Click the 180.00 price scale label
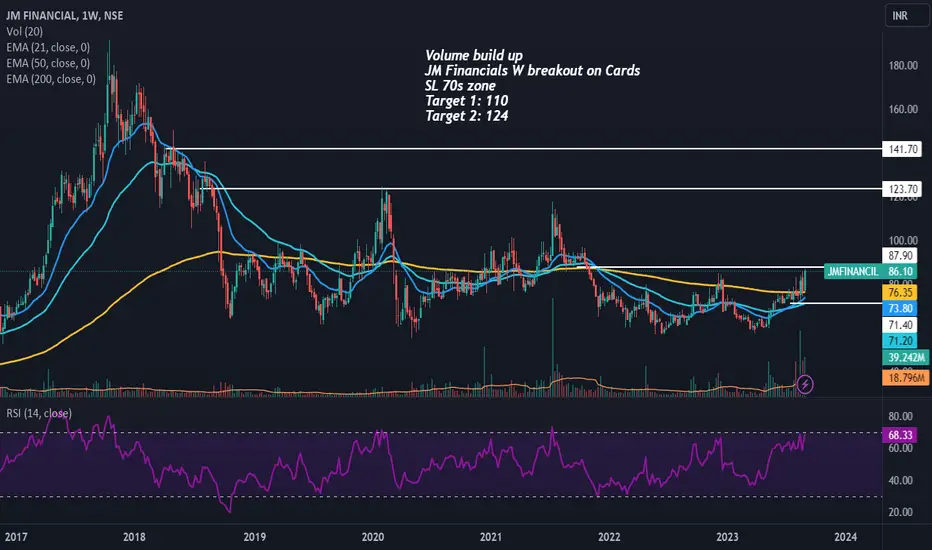Image resolution: width=932 pixels, height=550 pixels. [903, 65]
